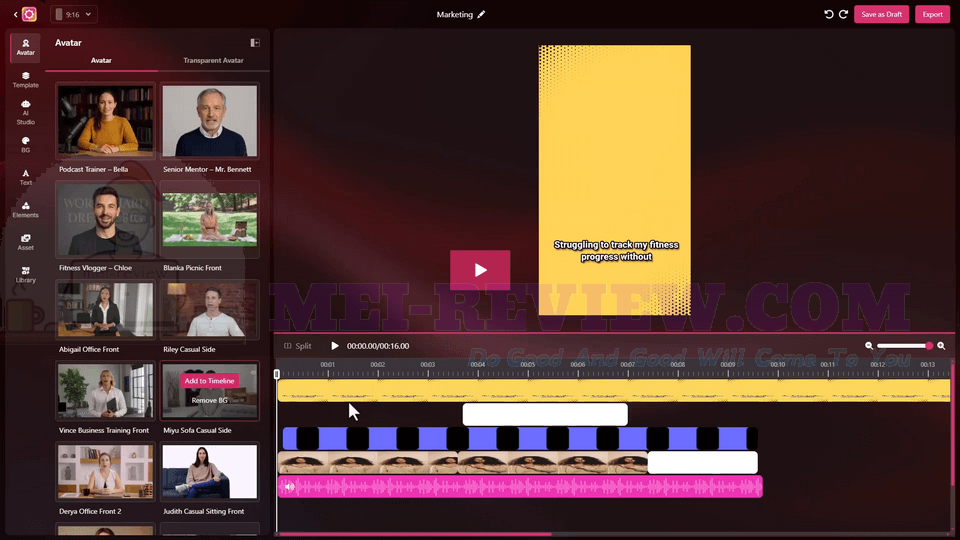960x540 pixels.
Task: Select Derya Office Front 2 avatar
Action: pyautogui.click(x=105, y=471)
